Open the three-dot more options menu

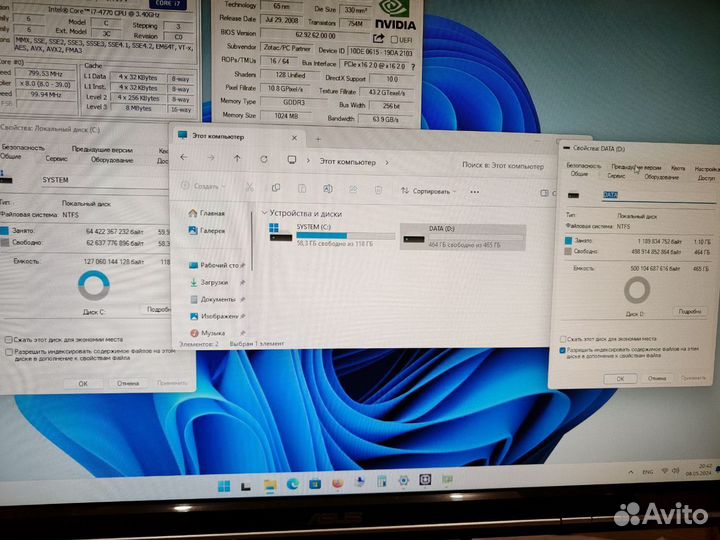click(x=475, y=192)
